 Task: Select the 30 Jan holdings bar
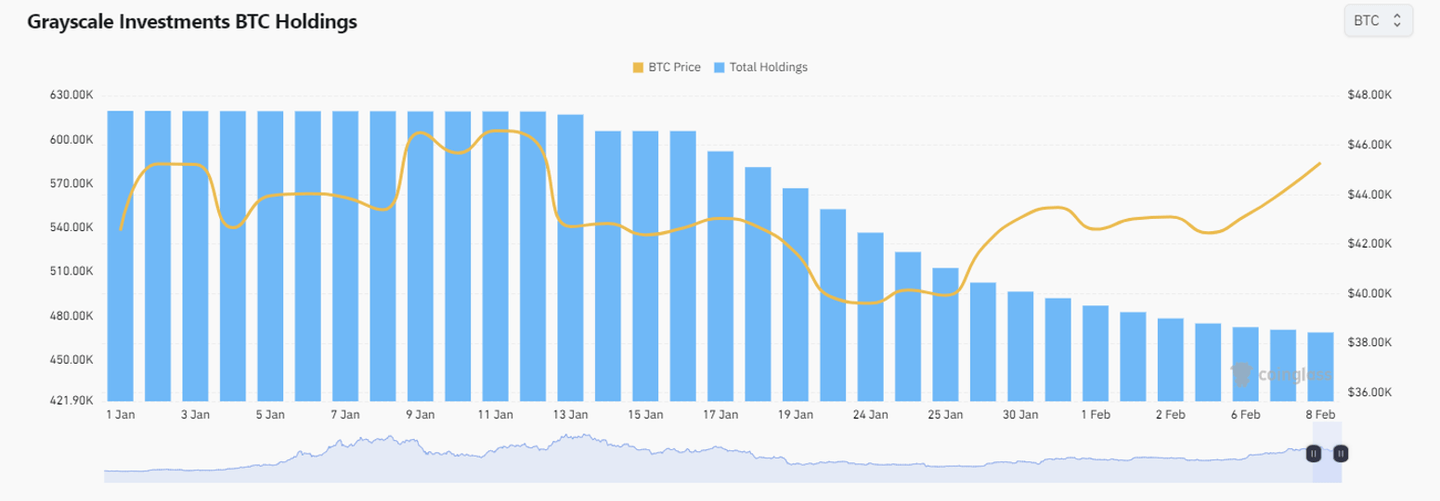pos(1020,346)
